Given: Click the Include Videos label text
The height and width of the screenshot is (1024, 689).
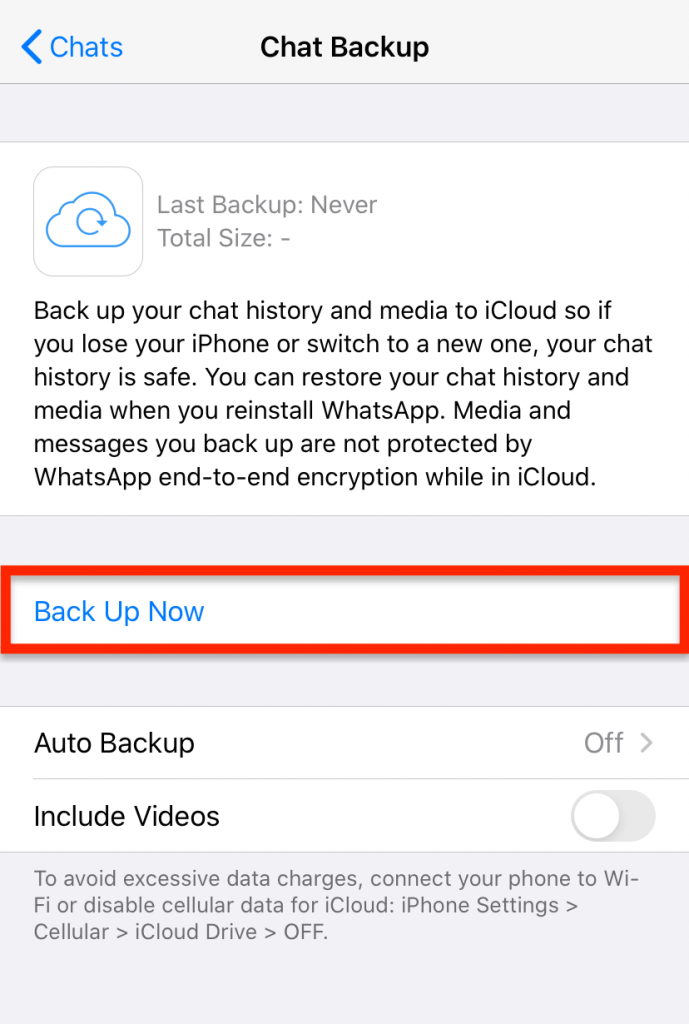Looking at the screenshot, I should pyautogui.click(x=127, y=816).
